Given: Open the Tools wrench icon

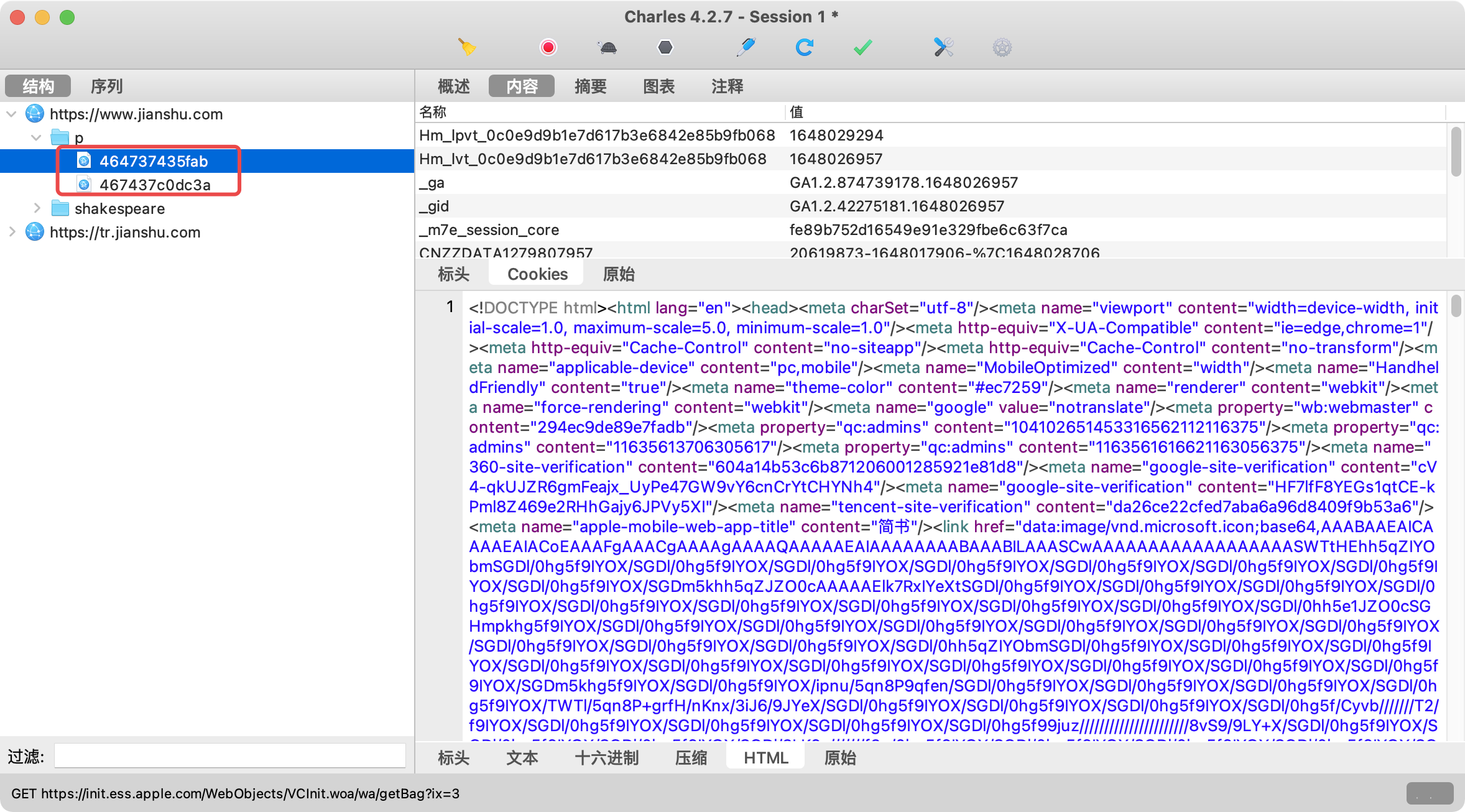Looking at the screenshot, I should coord(943,47).
